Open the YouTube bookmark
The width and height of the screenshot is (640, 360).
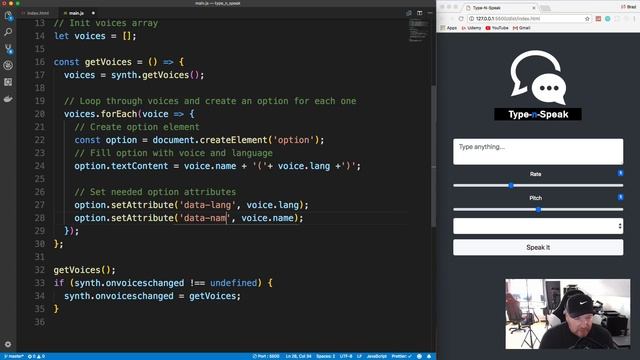(x=497, y=28)
